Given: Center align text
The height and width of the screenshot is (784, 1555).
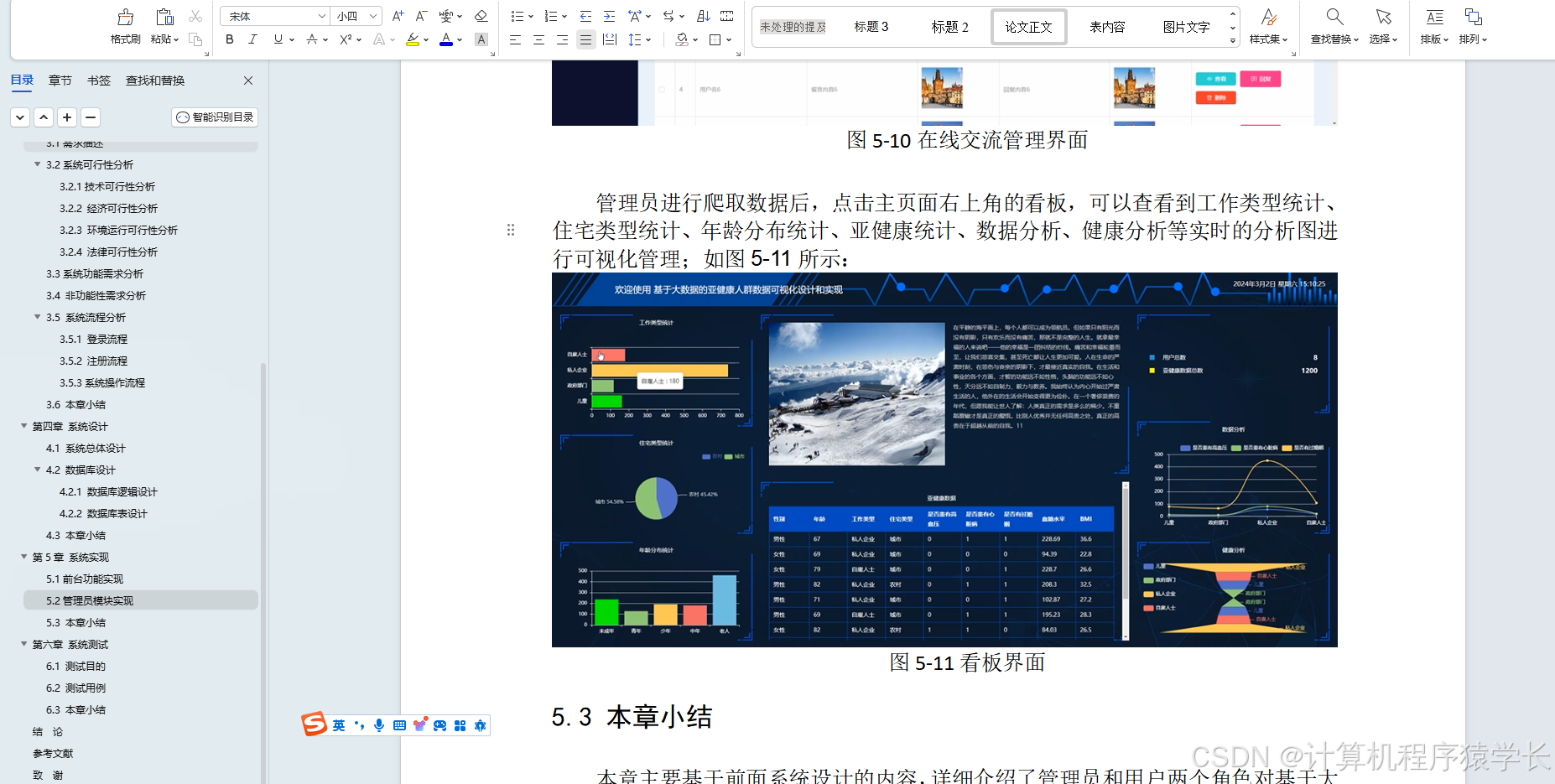Looking at the screenshot, I should [538, 39].
